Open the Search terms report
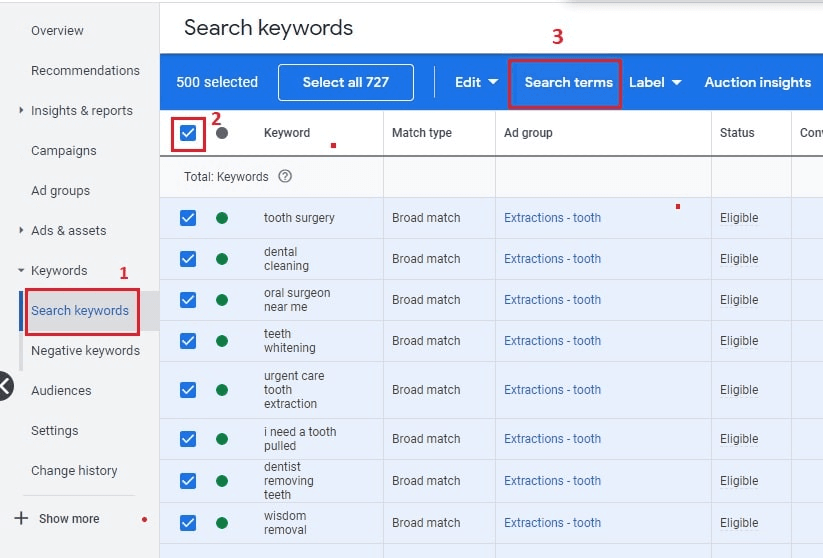The width and height of the screenshot is (823, 558). tap(568, 82)
